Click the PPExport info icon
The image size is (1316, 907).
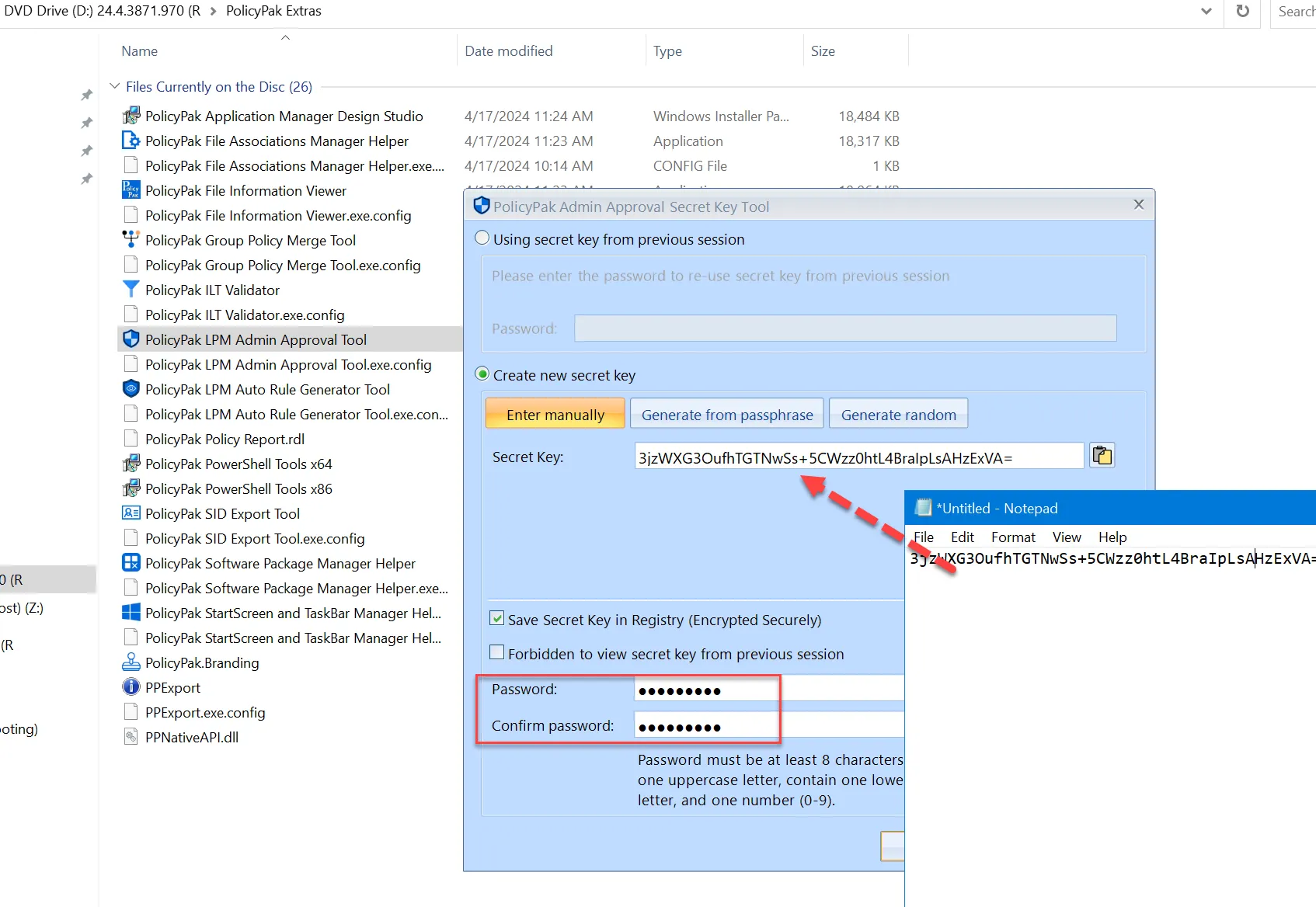[131, 687]
